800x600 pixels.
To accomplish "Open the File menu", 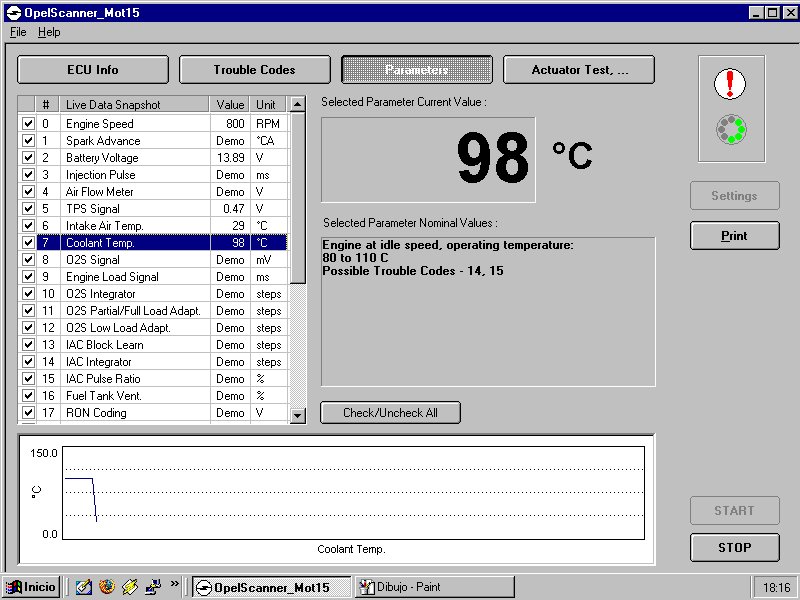I will coord(18,32).
